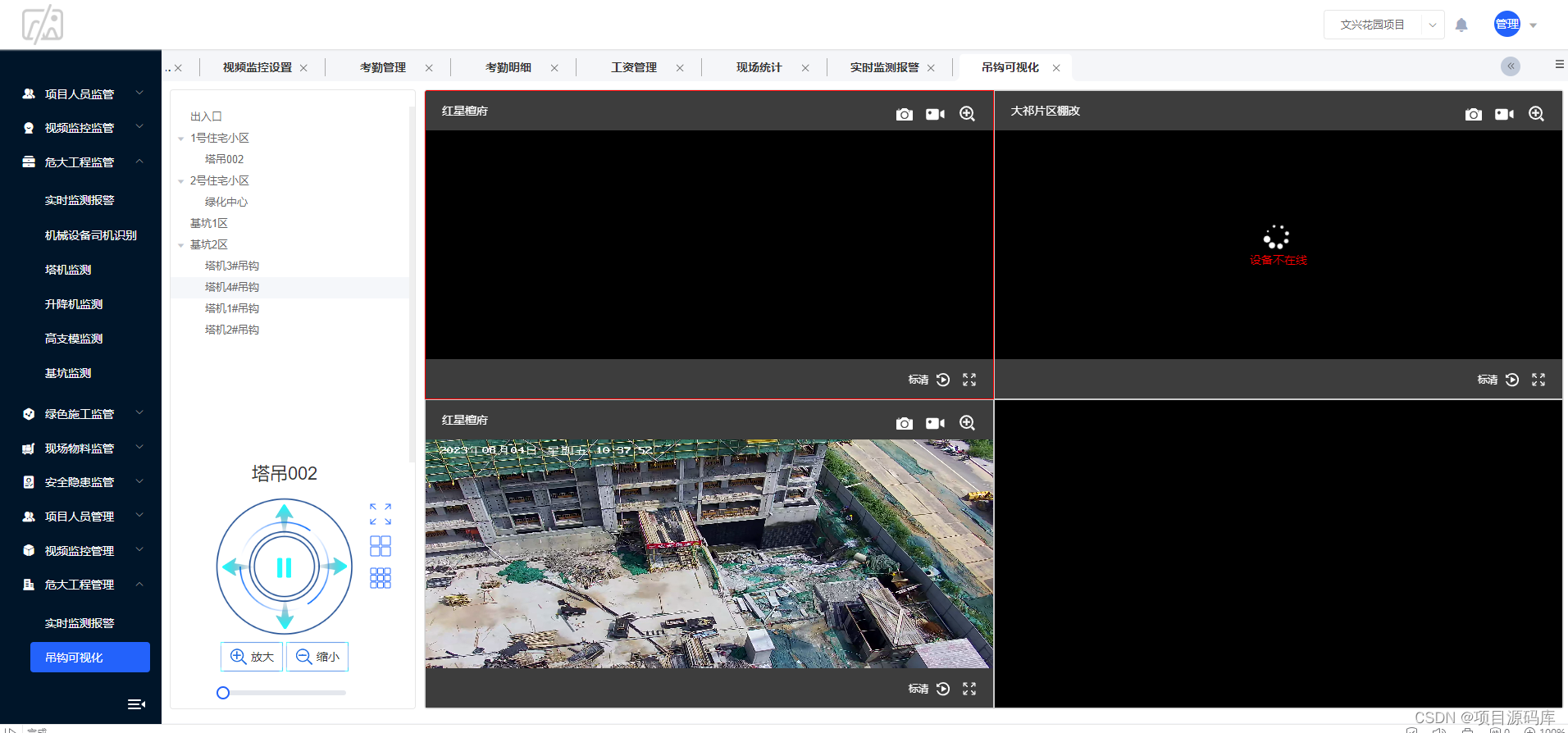Collapse the 危大工程监管 sidebar menu
Viewport: 1568px width, 733px height.
(x=80, y=162)
